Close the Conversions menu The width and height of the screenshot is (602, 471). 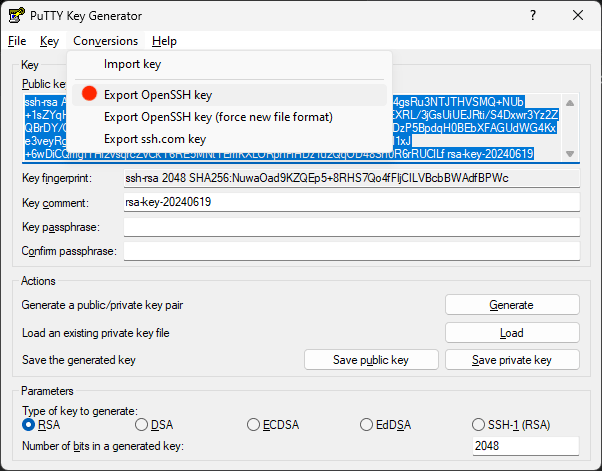click(106, 41)
